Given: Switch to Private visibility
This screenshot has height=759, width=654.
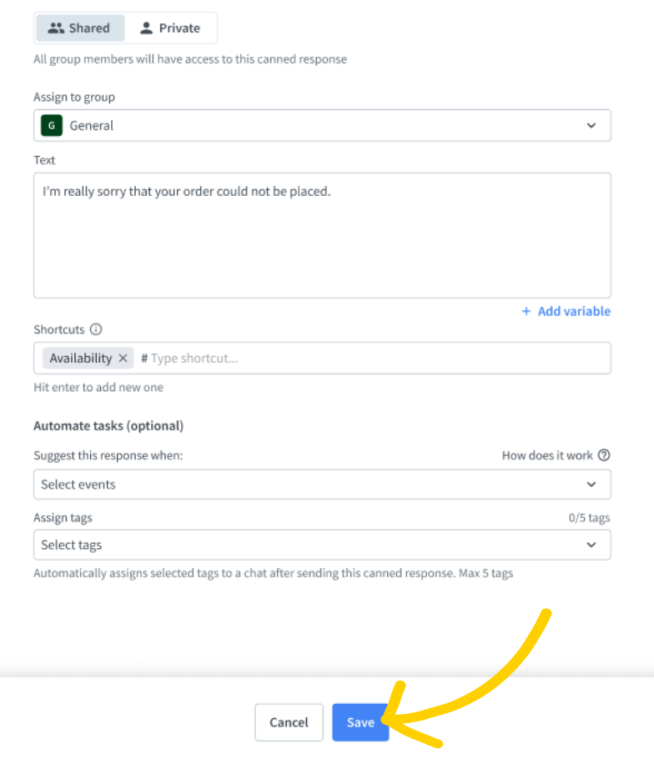Looking at the screenshot, I should click(x=170, y=28).
